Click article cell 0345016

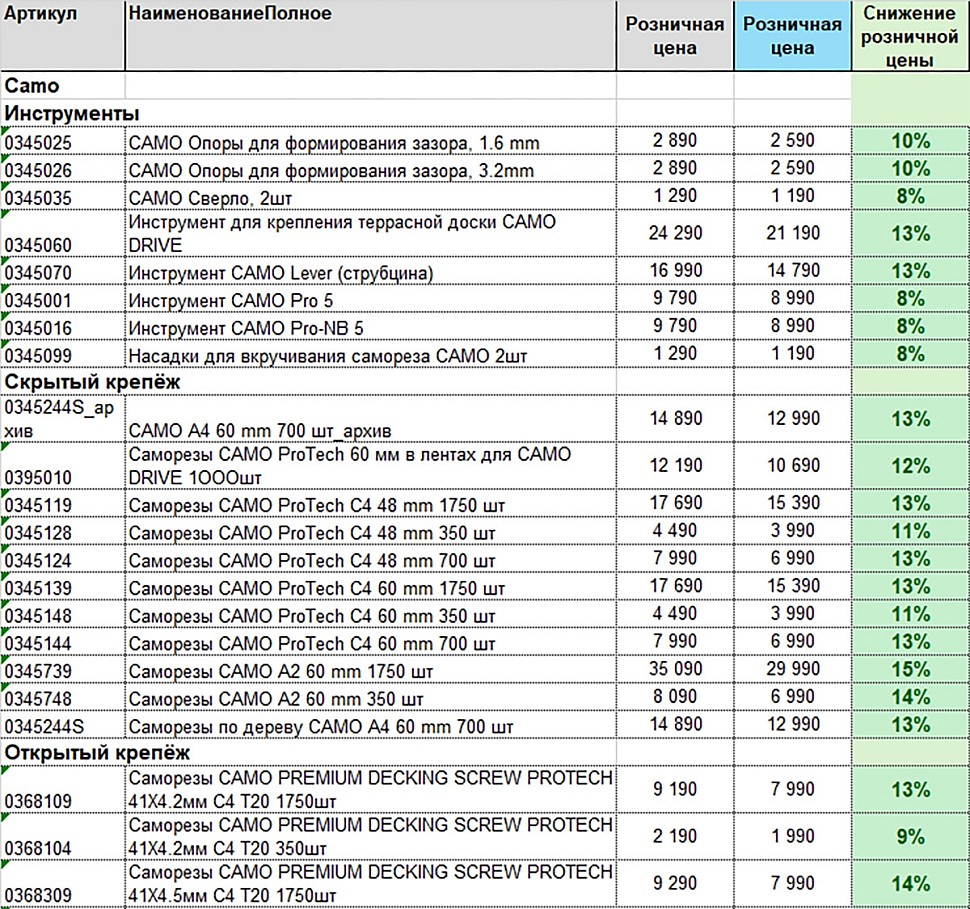click(62, 327)
